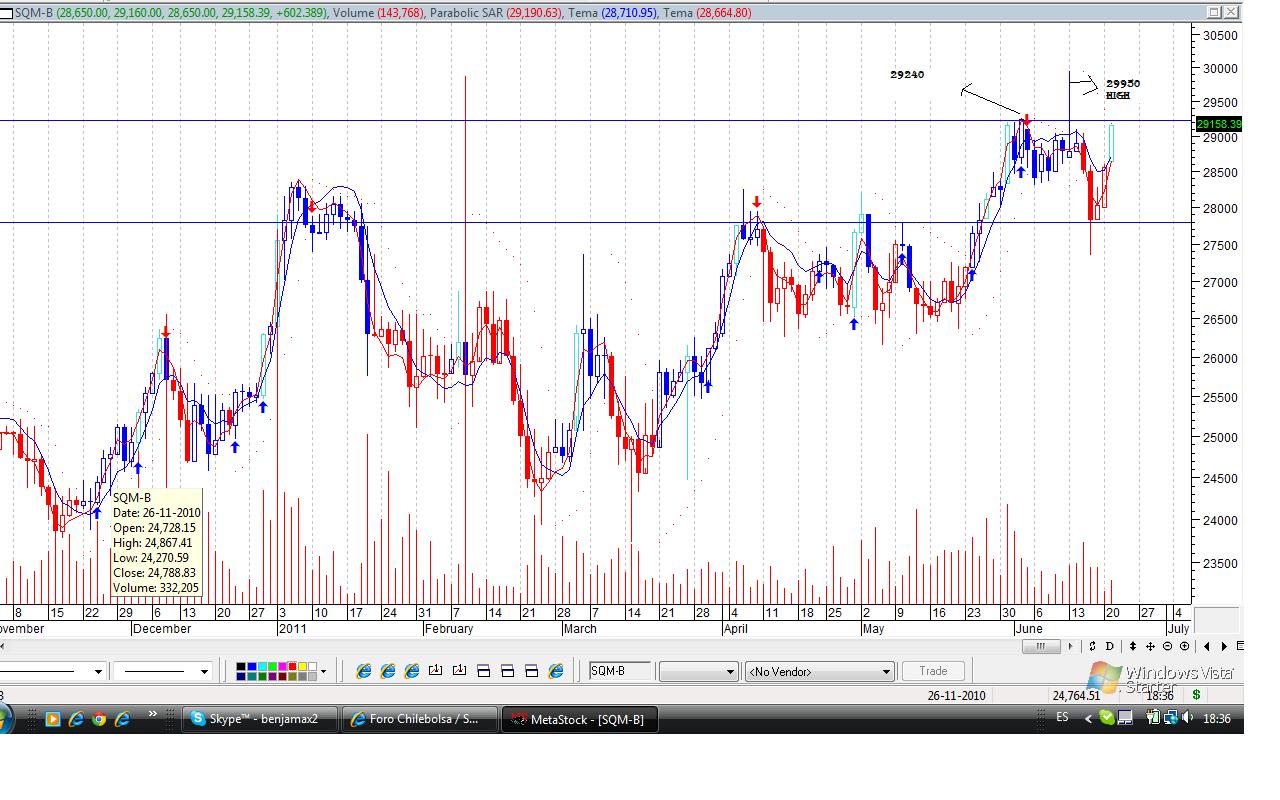Switch to Foro Chilebolsa browser window
The width and height of the screenshot is (1280, 800).
(x=419, y=719)
